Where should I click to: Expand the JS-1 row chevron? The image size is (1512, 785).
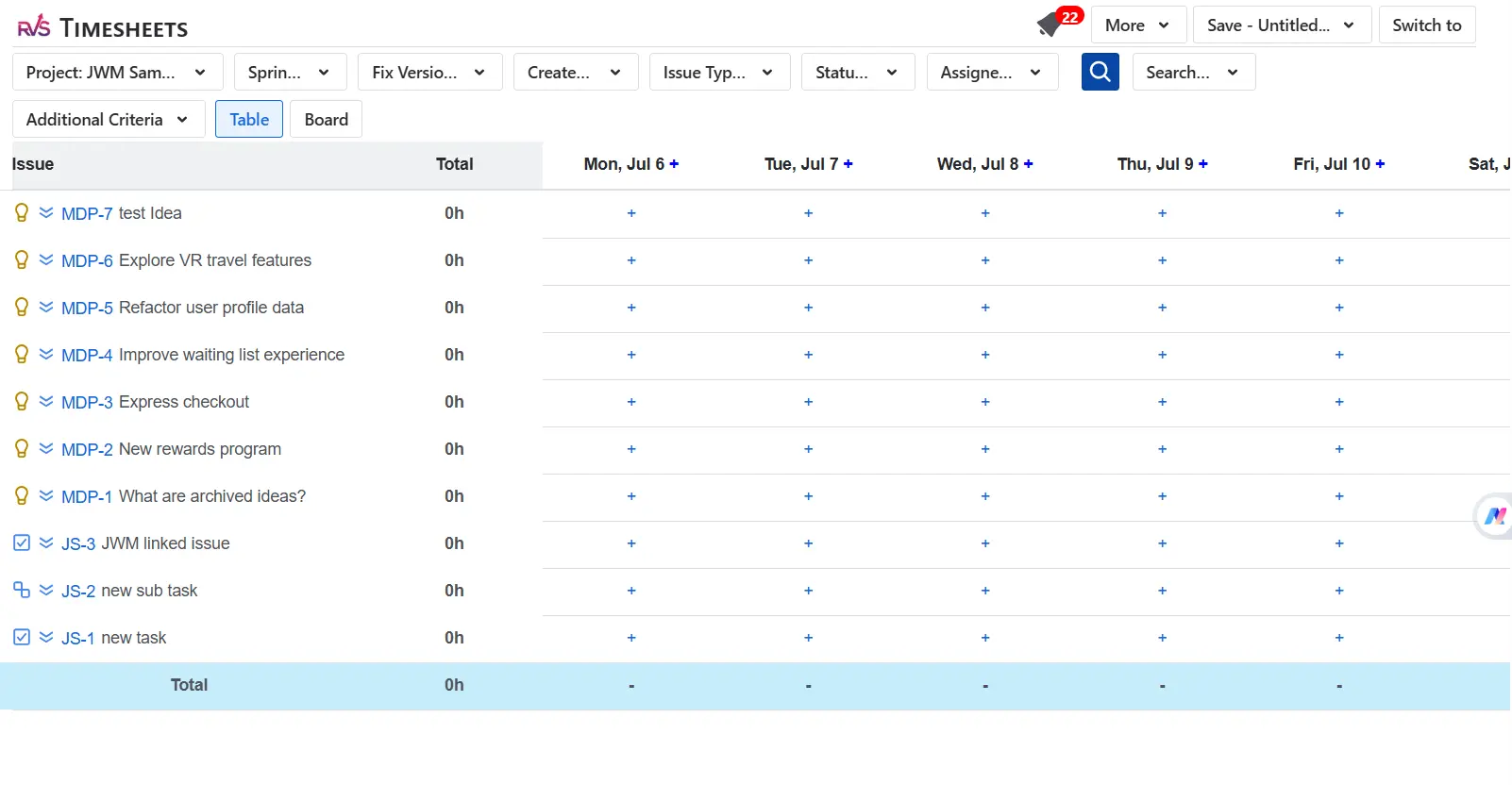point(46,637)
